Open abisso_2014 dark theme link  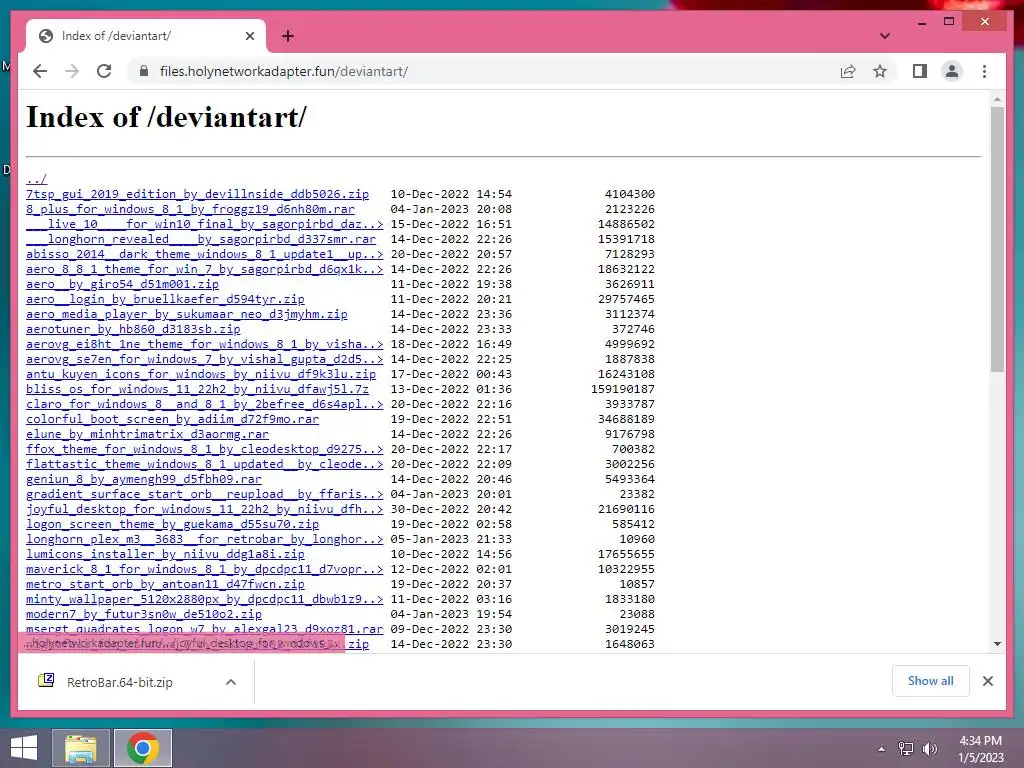(204, 254)
